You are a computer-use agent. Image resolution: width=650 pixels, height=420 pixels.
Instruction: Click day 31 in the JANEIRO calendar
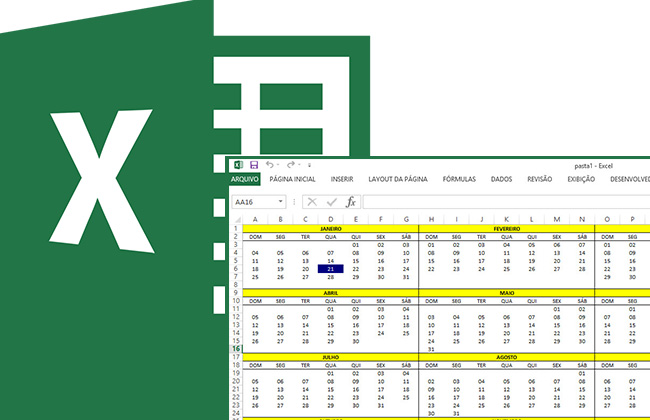click(x=406, y=277)
